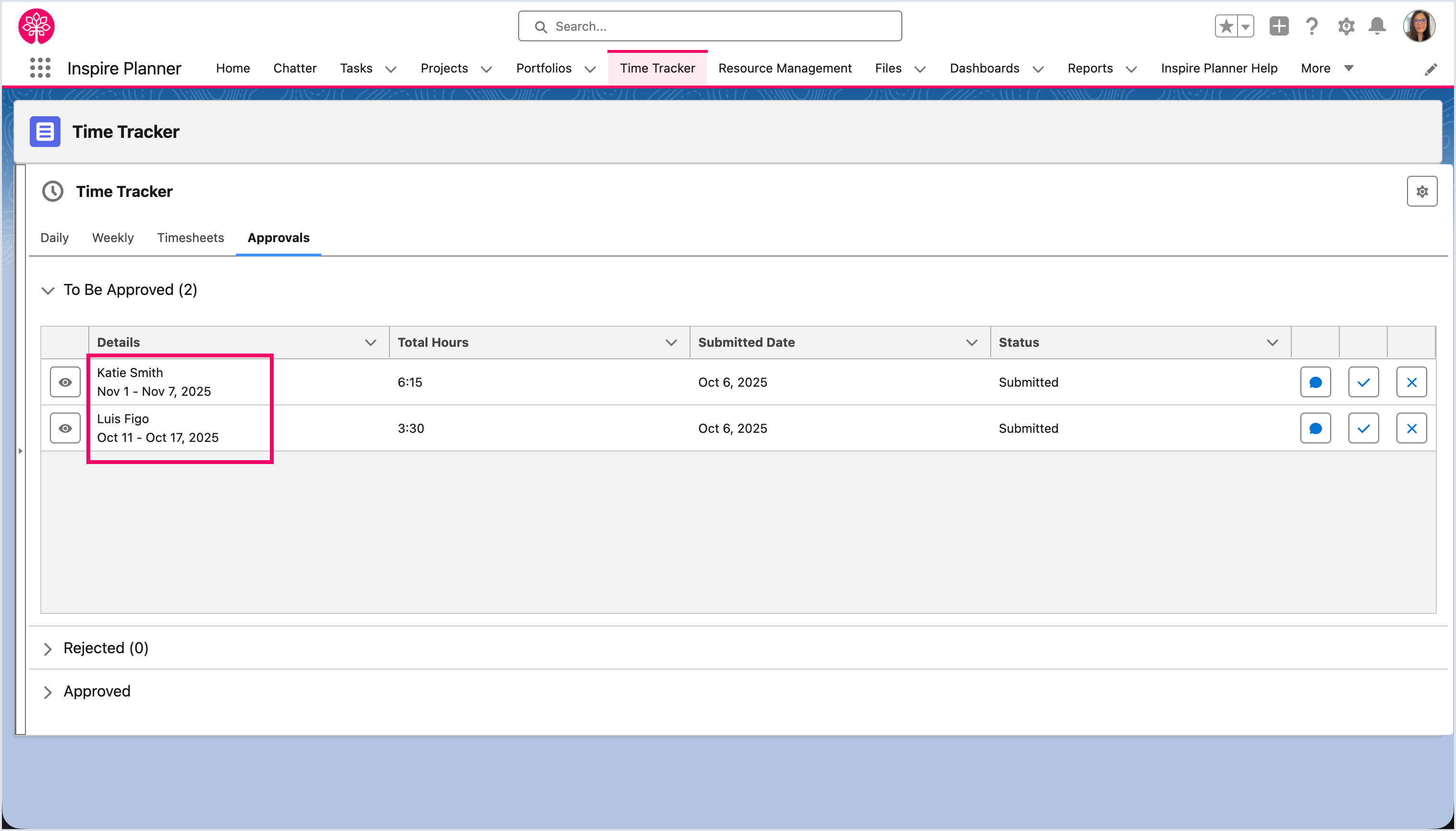The height and width of the screenshot is (831, 1456).
Task: Click the global create plus icon
Action: tap(1279, 26)
